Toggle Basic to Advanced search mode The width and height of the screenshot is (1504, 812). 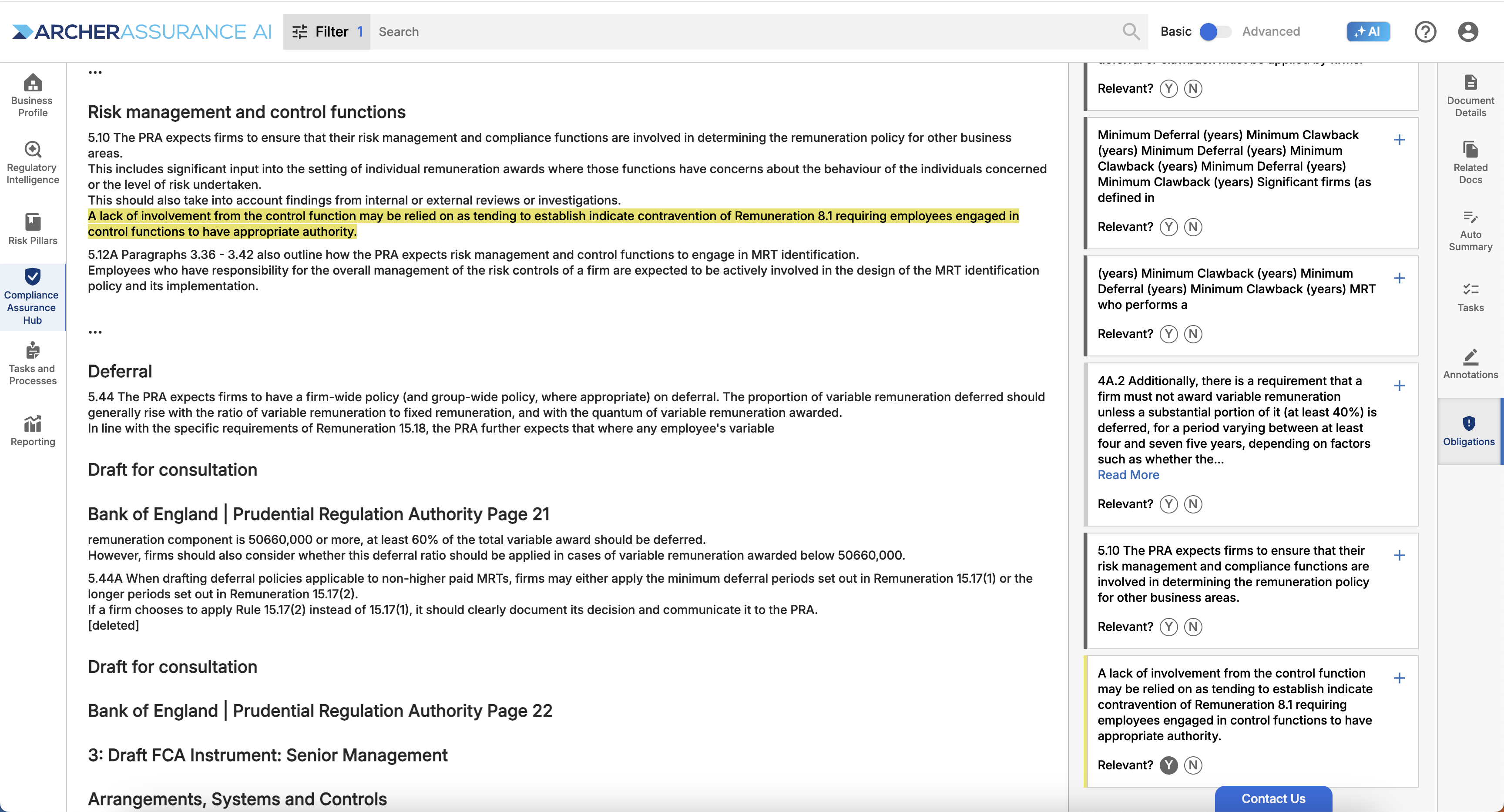1215,31
